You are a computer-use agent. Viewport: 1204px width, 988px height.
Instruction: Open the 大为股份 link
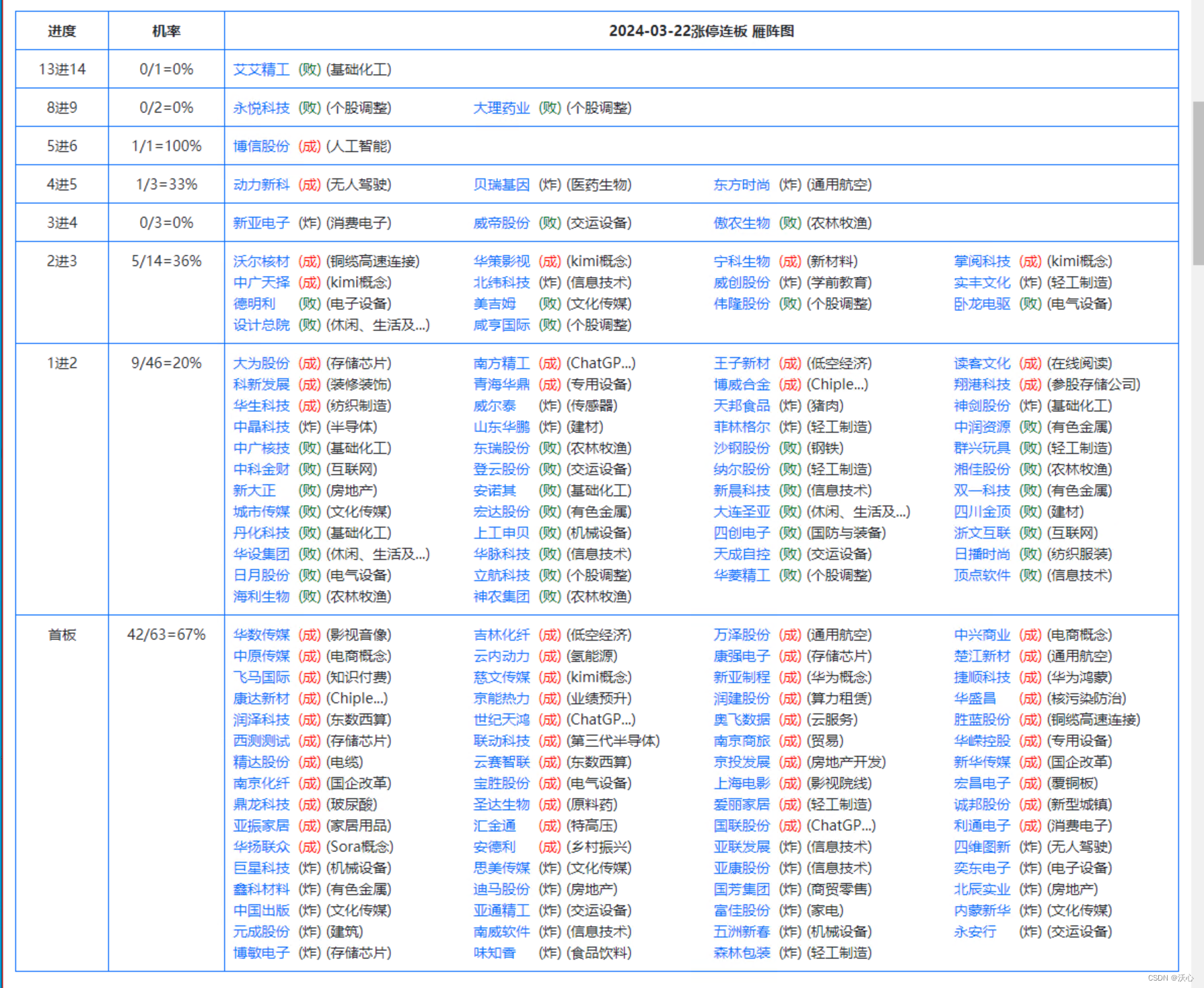click(x=261, y=363)
